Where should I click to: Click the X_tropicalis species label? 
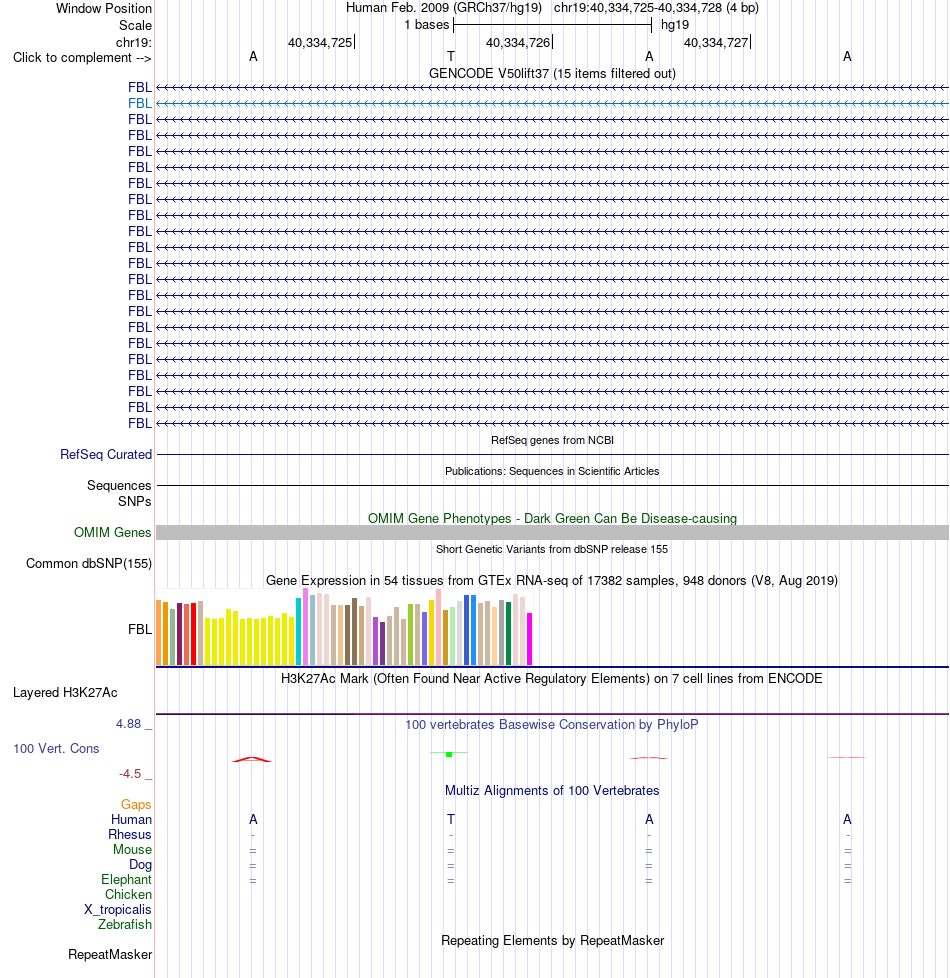coord(118,909)
